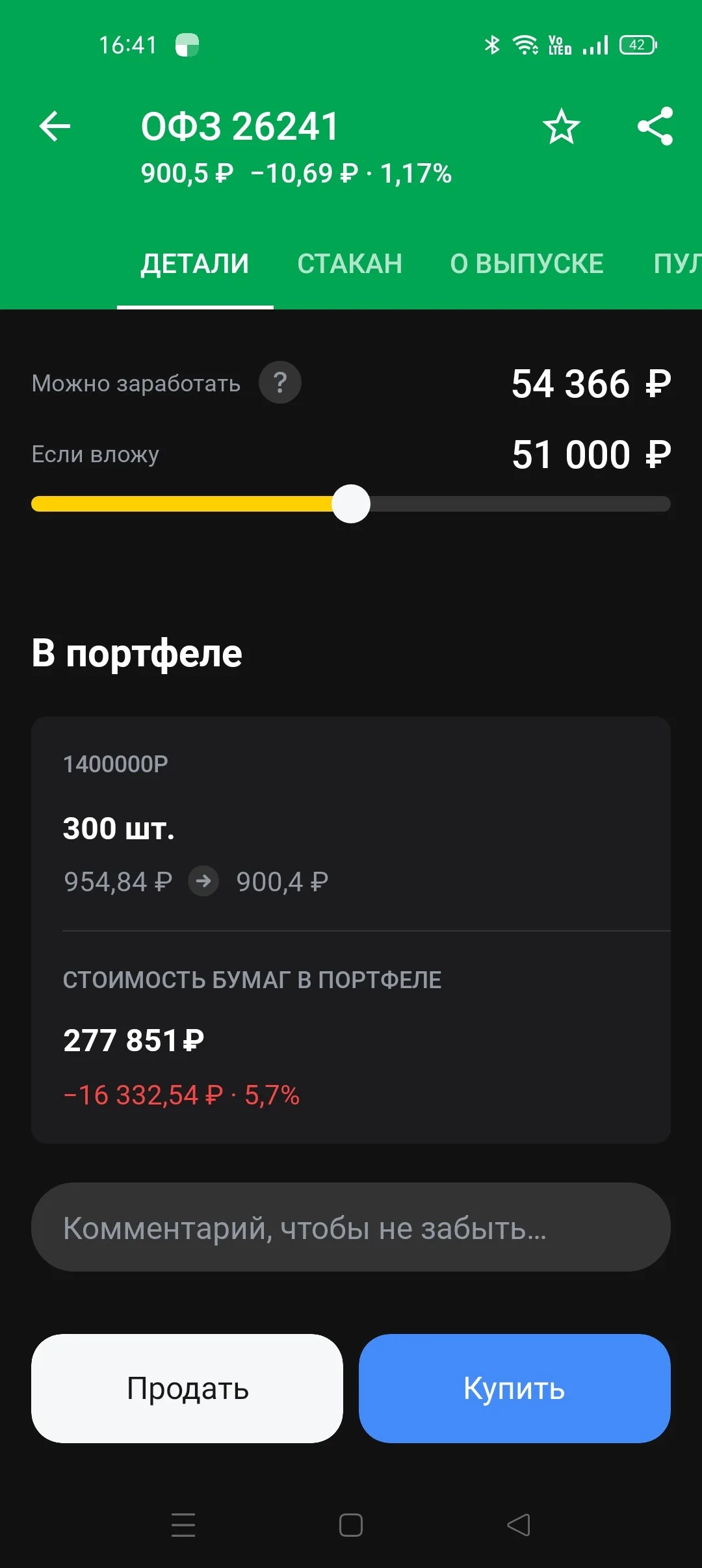Tap the Android back triangle button

coord(519,1524)
